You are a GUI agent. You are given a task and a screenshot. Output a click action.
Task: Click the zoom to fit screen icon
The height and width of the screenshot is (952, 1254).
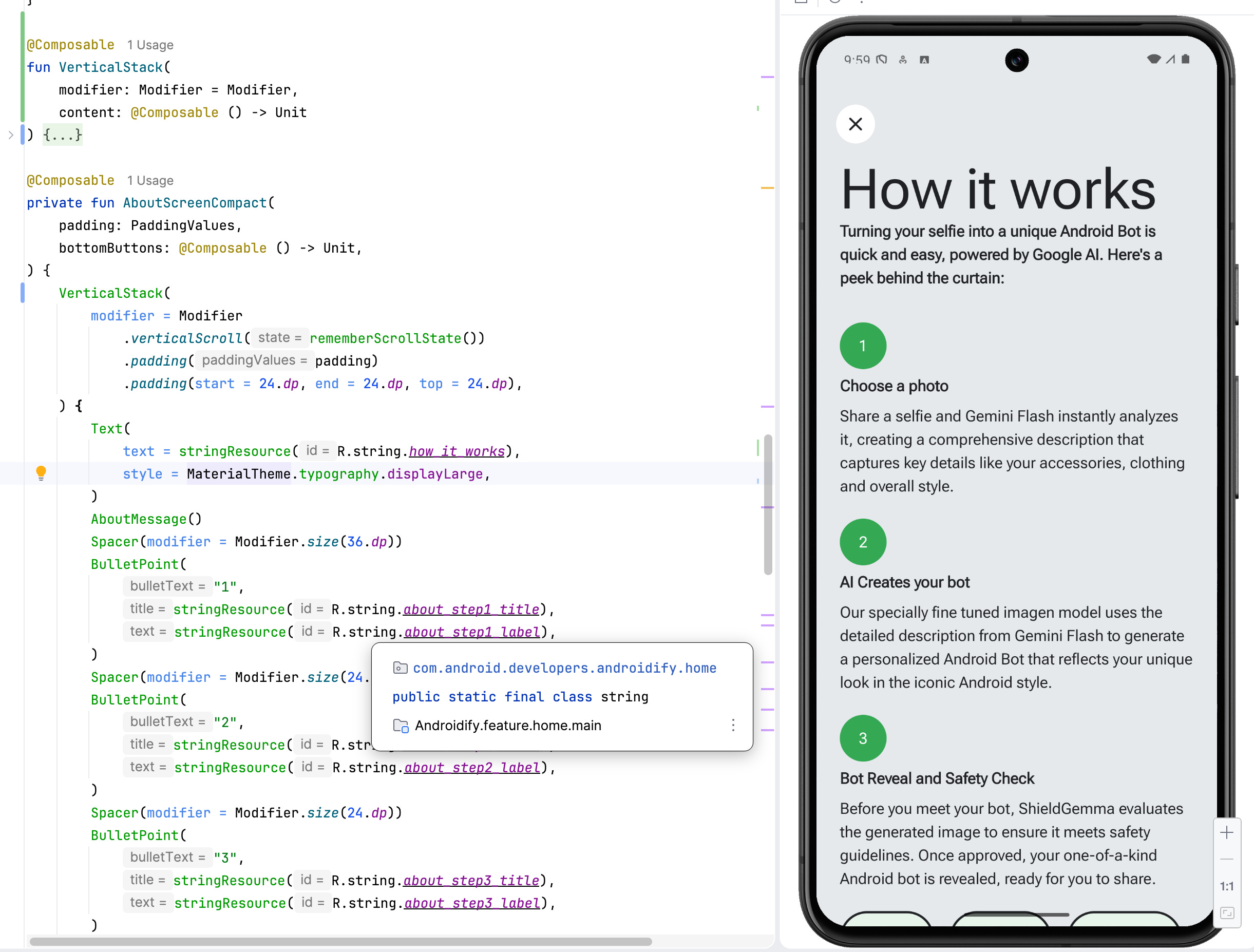pyautogui.click(x=1226, y=912)
